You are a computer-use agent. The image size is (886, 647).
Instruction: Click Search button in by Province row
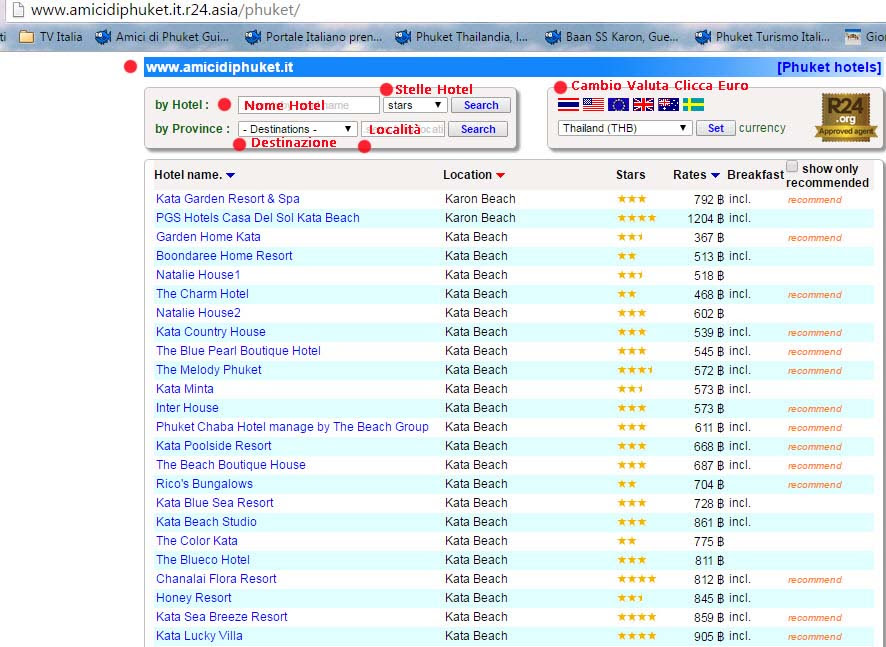pos(478,129)
